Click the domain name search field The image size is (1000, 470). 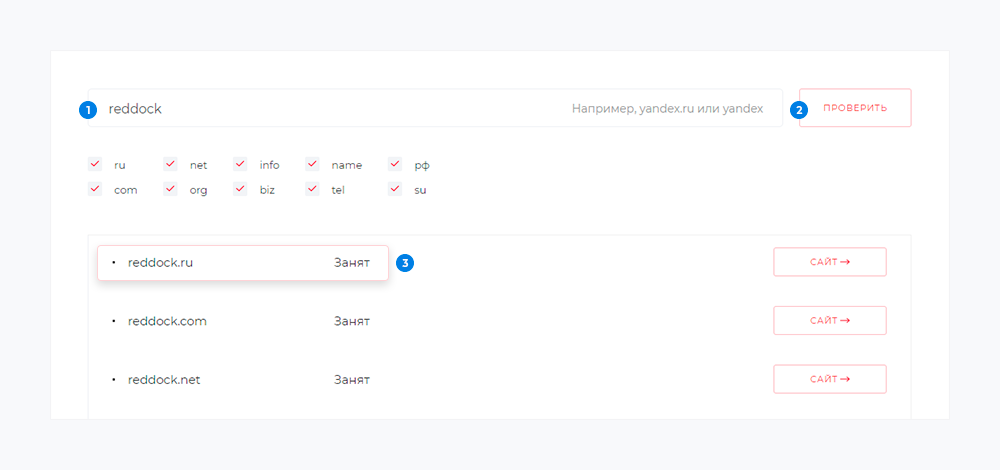point(330,108)
